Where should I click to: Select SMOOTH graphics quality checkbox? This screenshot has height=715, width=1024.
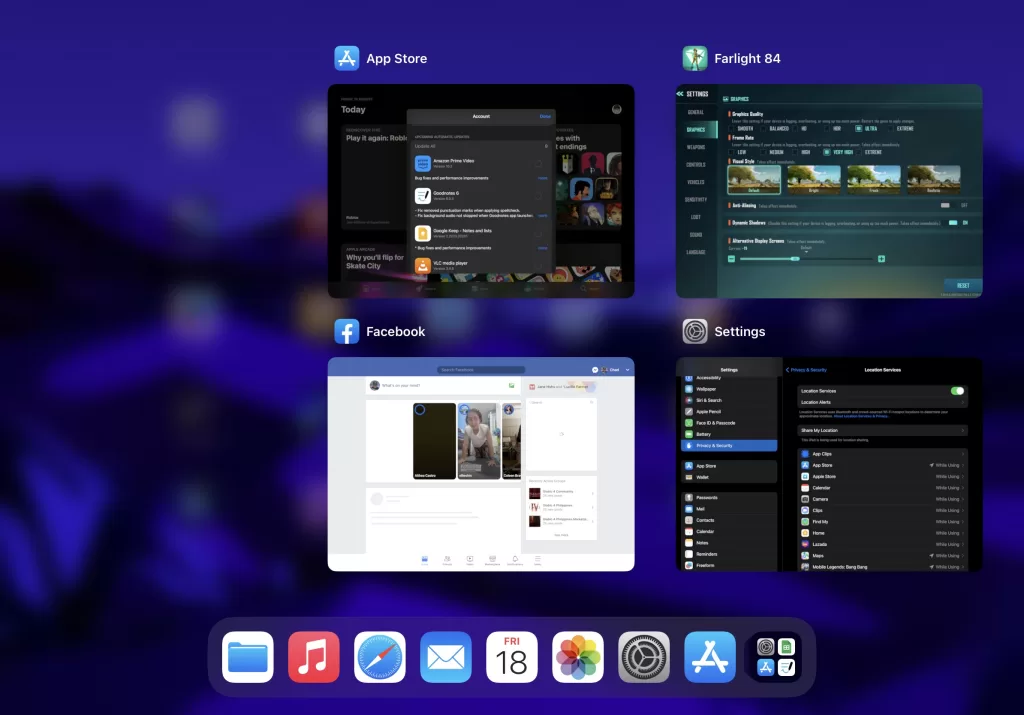pos(732,129)
